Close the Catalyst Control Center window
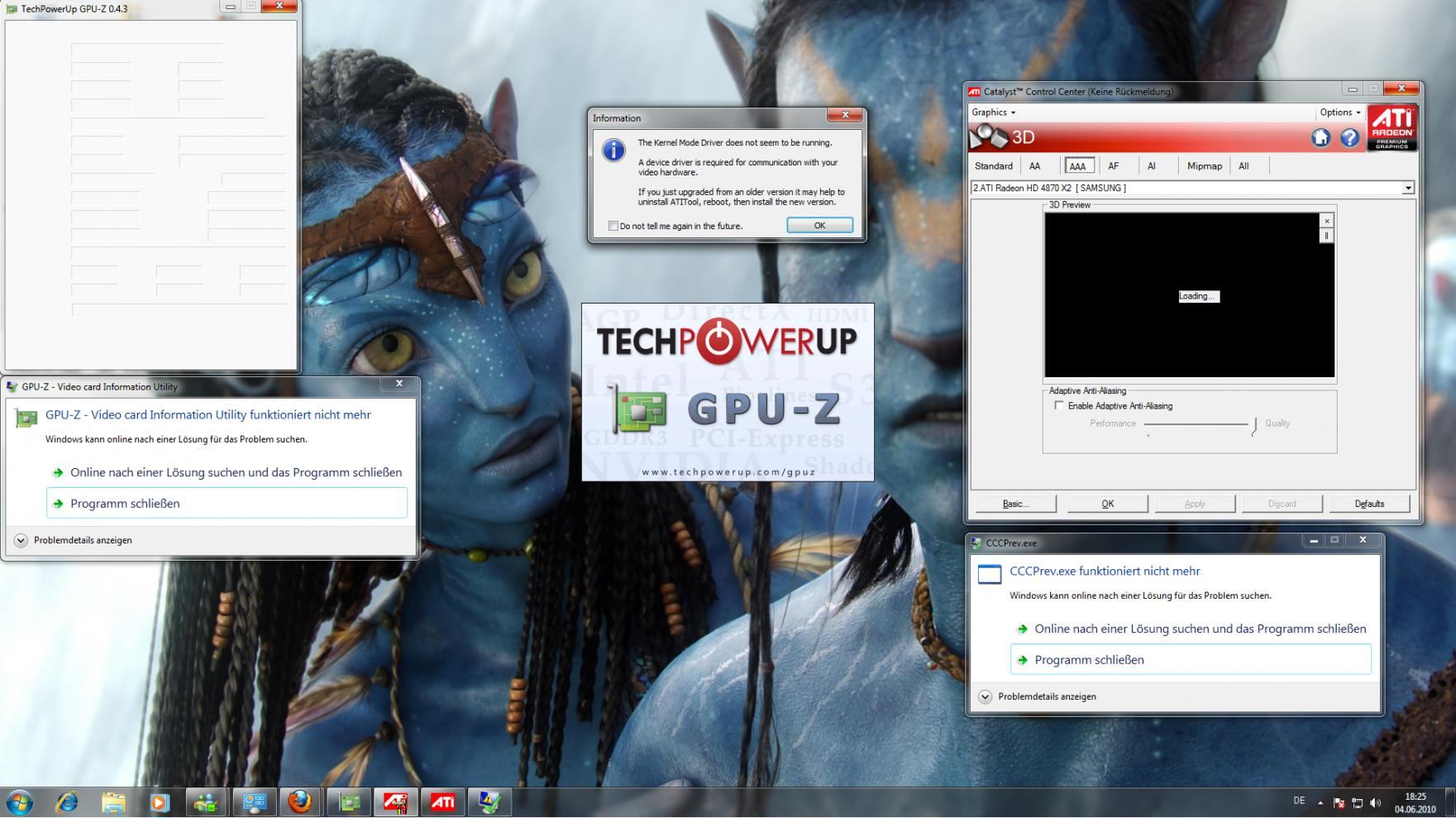 (x=1401, y=88)
